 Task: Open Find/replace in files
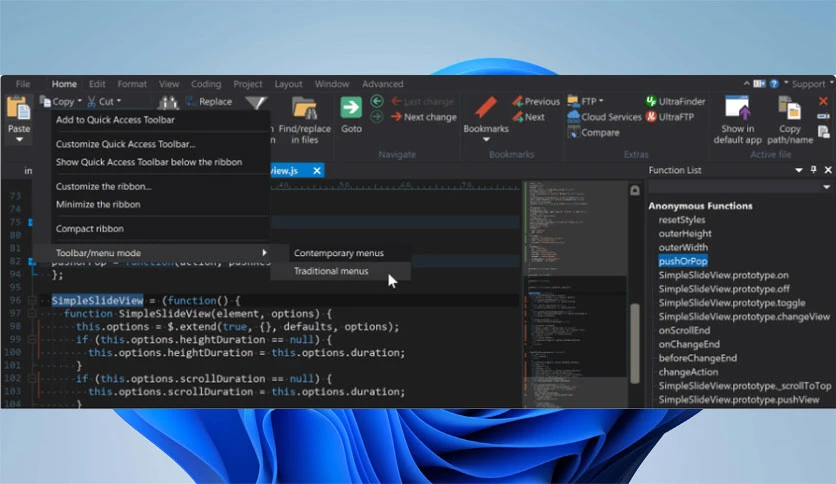coord(304,121)
